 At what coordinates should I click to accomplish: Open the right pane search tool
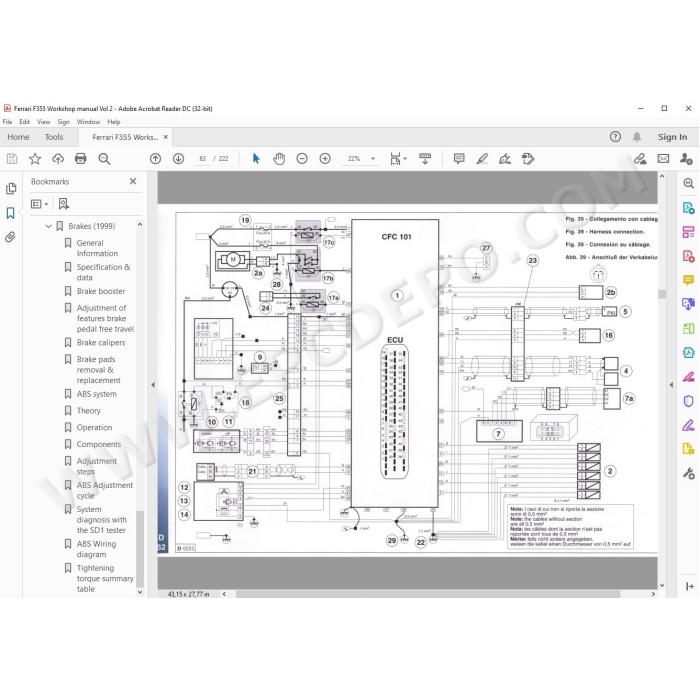(x=688, y=183)
